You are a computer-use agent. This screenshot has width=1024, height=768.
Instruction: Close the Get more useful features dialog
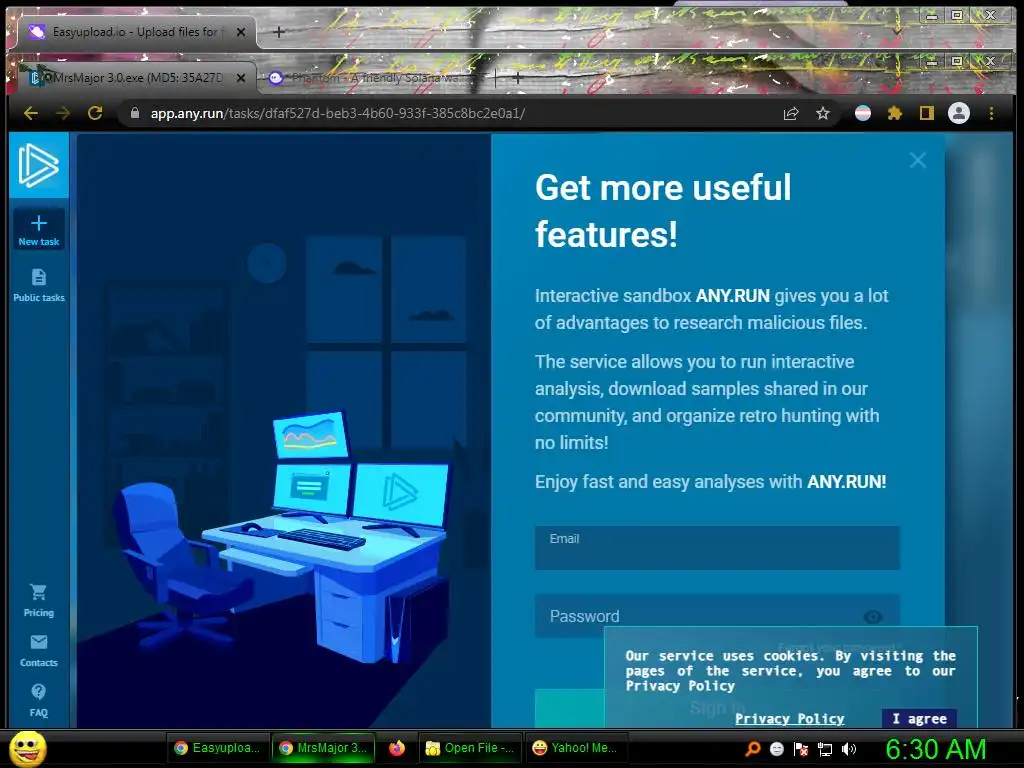(x=918, y=160)
